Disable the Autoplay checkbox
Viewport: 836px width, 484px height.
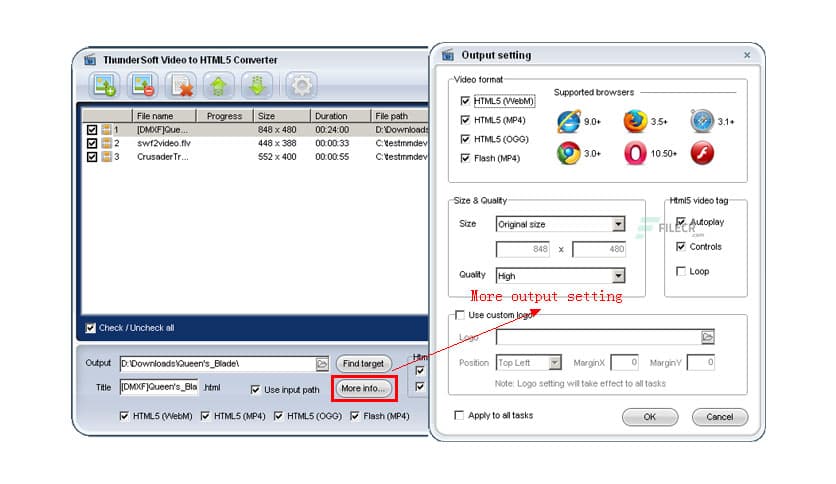point(681,222)
